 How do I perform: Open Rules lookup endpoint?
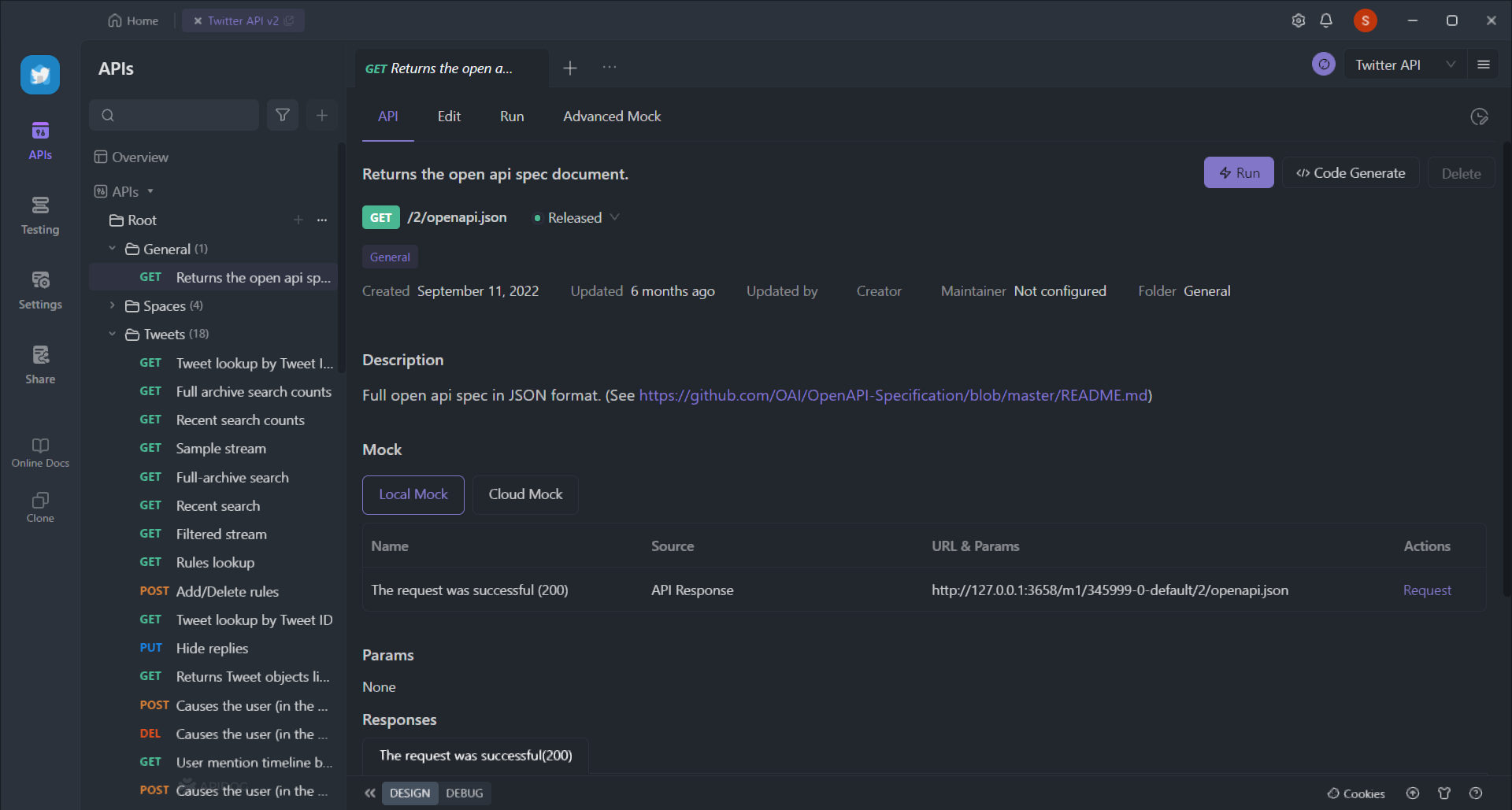[213, 562]
